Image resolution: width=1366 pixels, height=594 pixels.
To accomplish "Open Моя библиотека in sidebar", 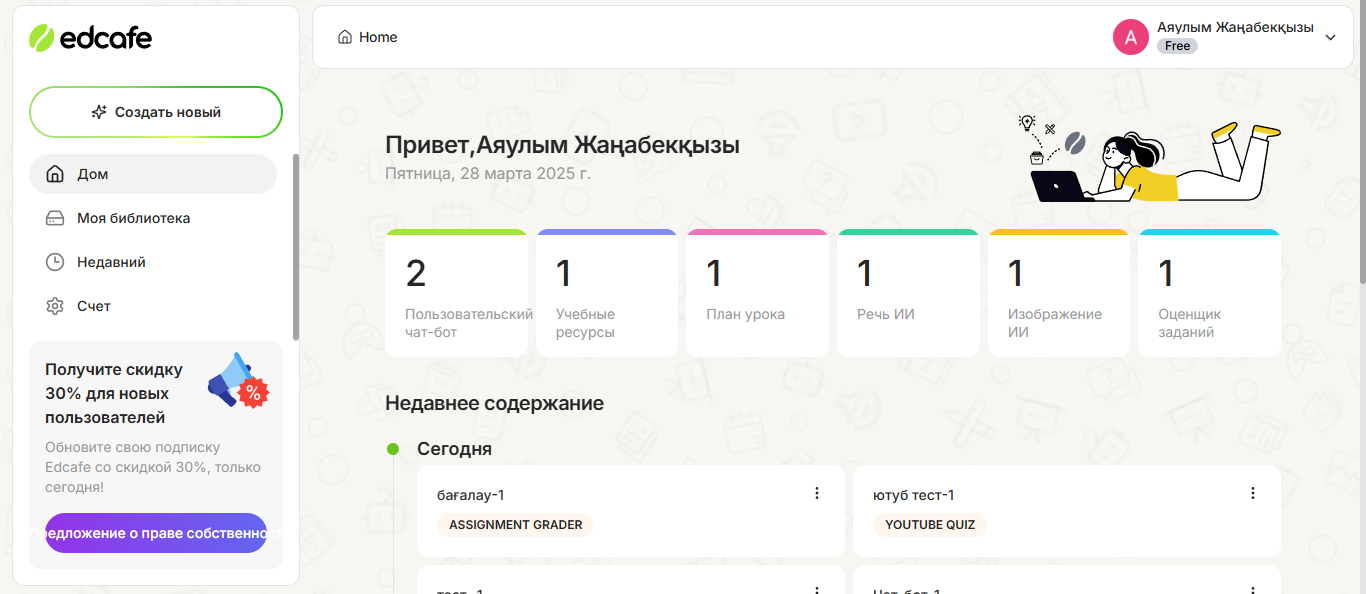I will click(x=153, y=218).
